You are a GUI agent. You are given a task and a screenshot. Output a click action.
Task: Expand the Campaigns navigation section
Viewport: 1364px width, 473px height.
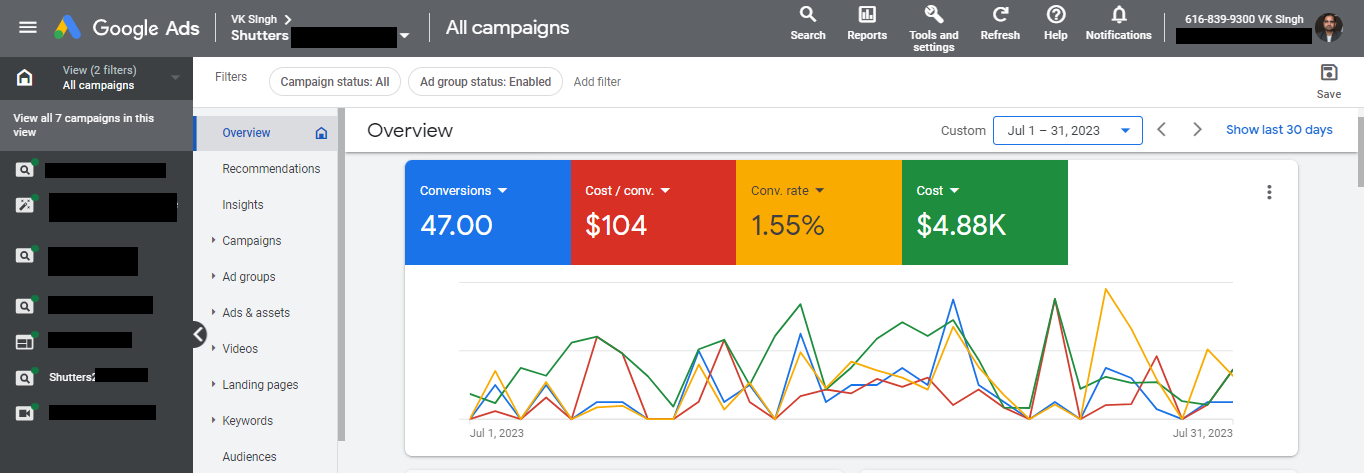tap(214, 241)
